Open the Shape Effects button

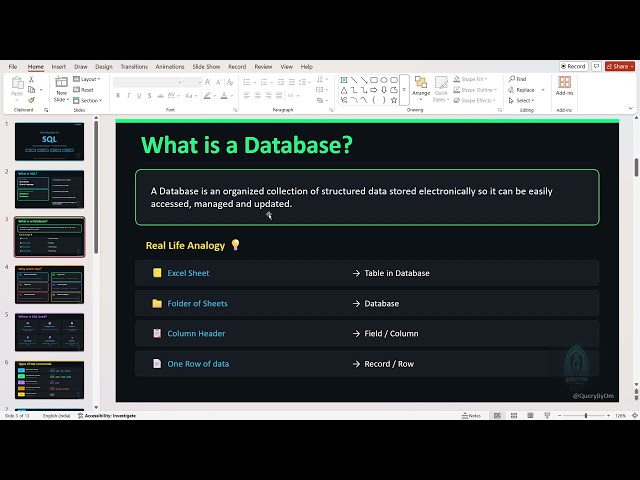pyautogui.click(x=474, y=100)
